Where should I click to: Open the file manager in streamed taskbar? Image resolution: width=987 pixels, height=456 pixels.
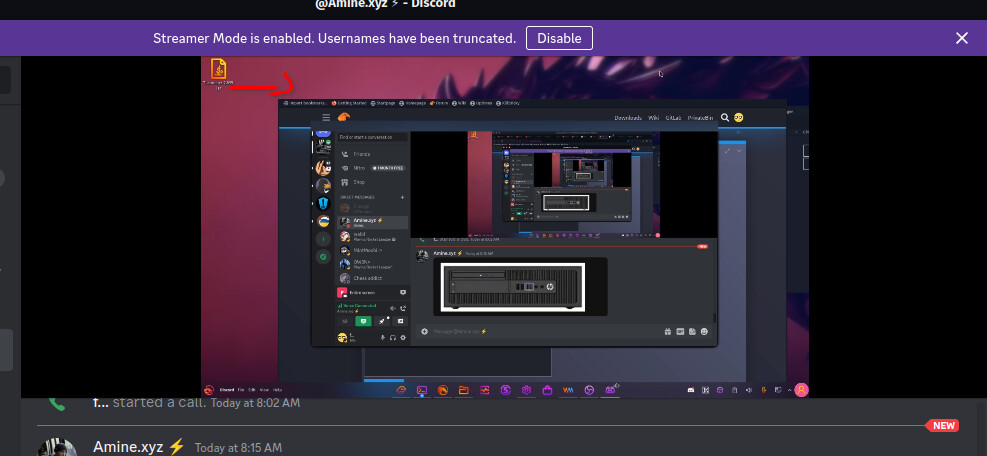pyautogui.click(x=463, y=390)
